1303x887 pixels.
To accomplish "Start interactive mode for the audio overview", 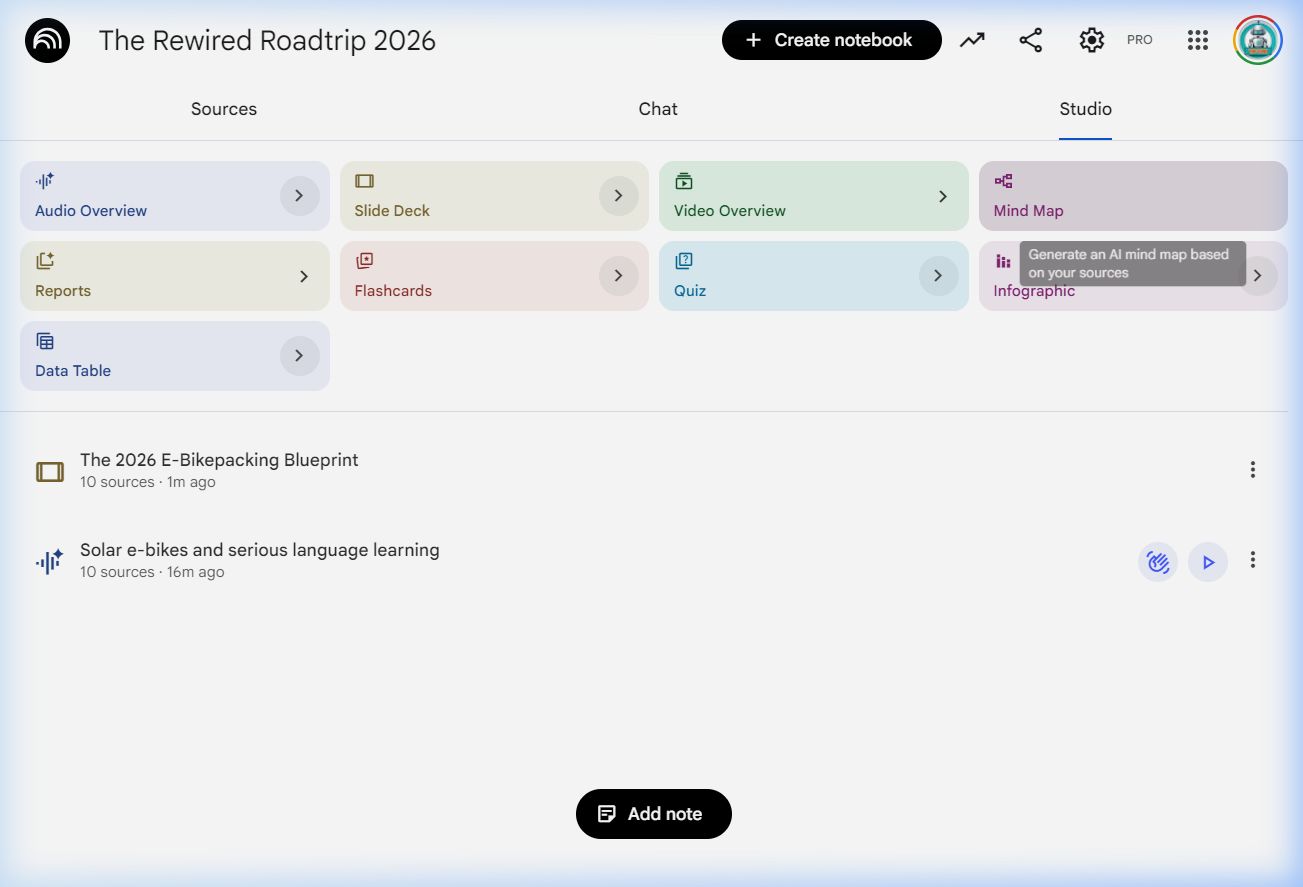I will pos(1157,562).
